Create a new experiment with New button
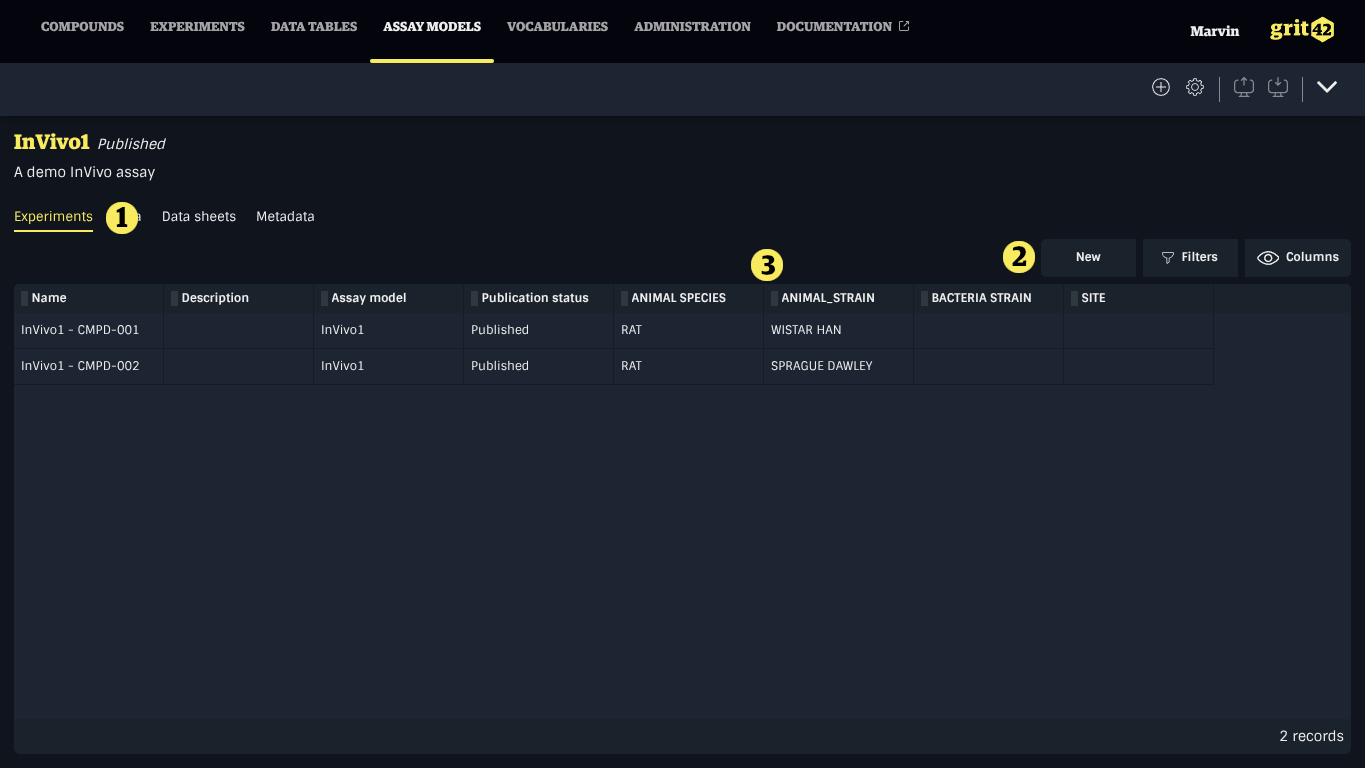This screenshot has height=768, width=1365. pyautogui.click(x=1088, y=257)
